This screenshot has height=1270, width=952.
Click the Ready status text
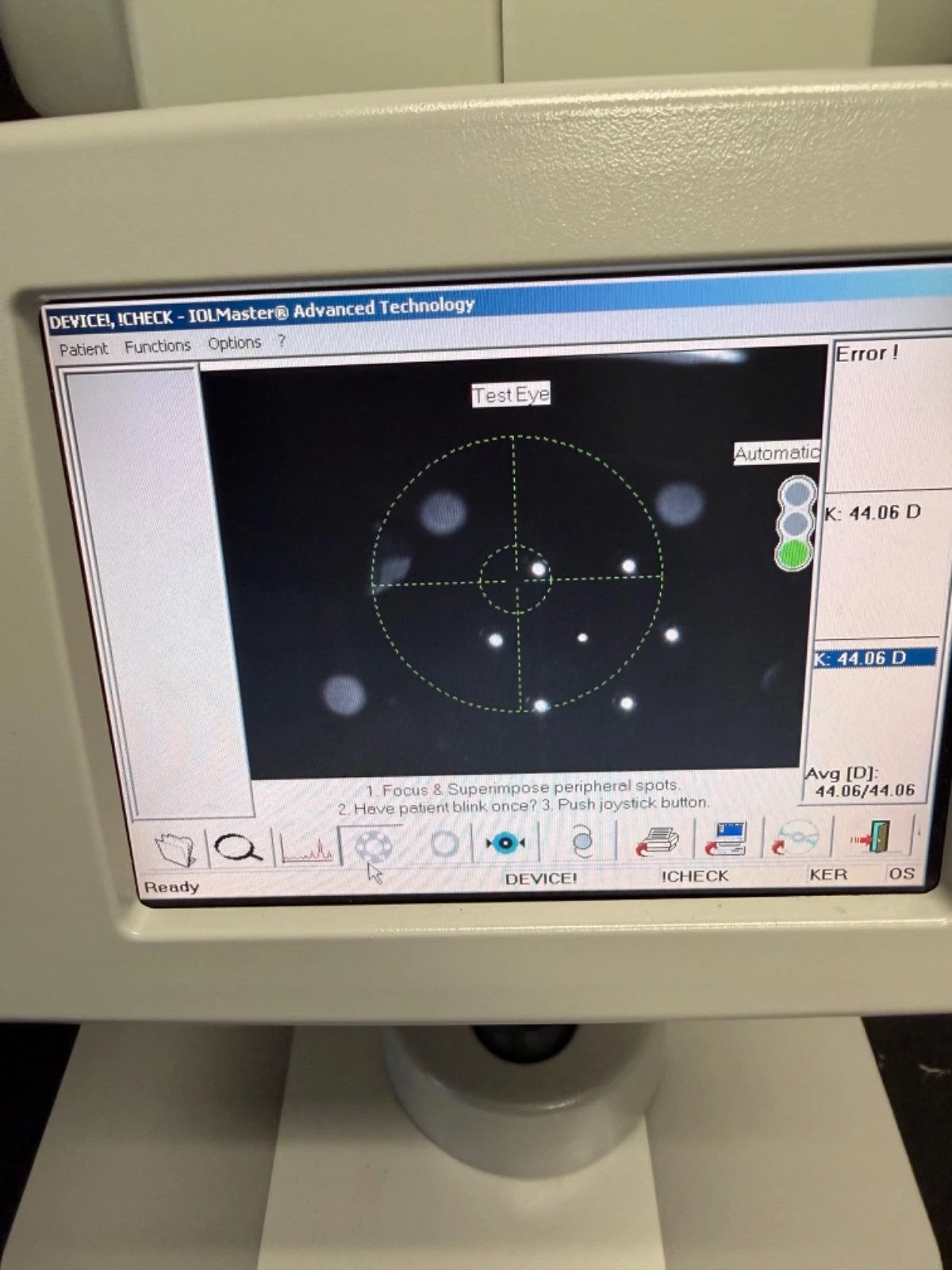(x=171, y=887)
